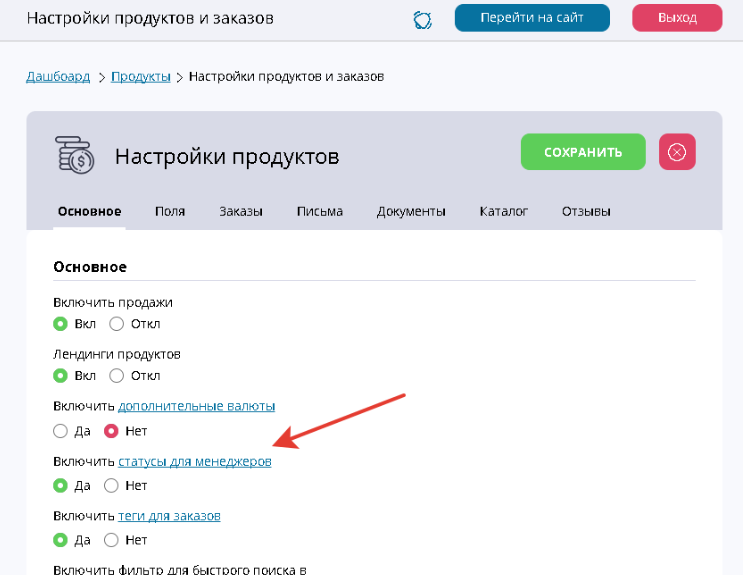Select Нет for статусы для менеджеров
This screenshot has width=743, height=575.
[x=112, y=485]
